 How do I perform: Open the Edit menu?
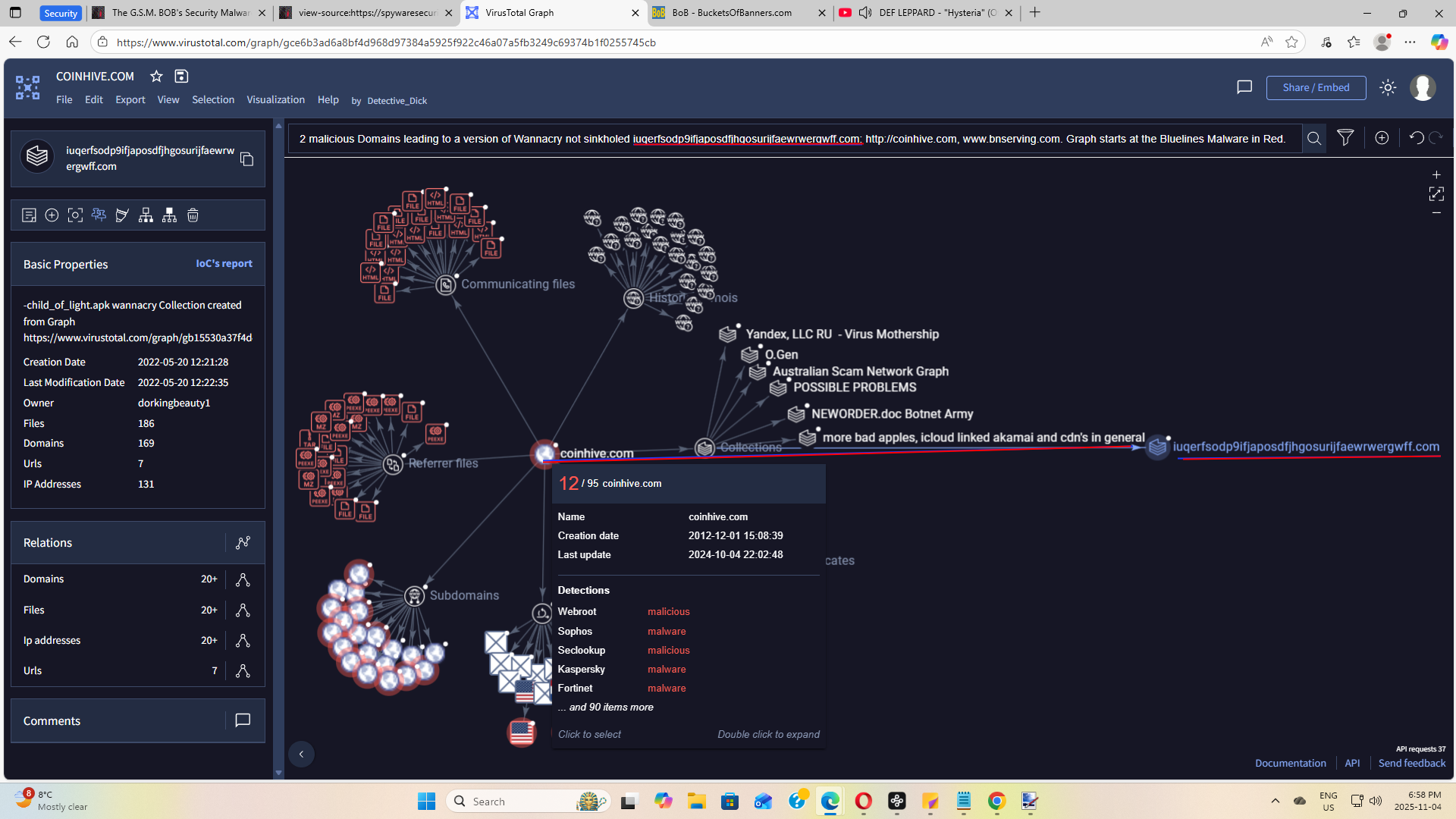[x=94, y=99]
